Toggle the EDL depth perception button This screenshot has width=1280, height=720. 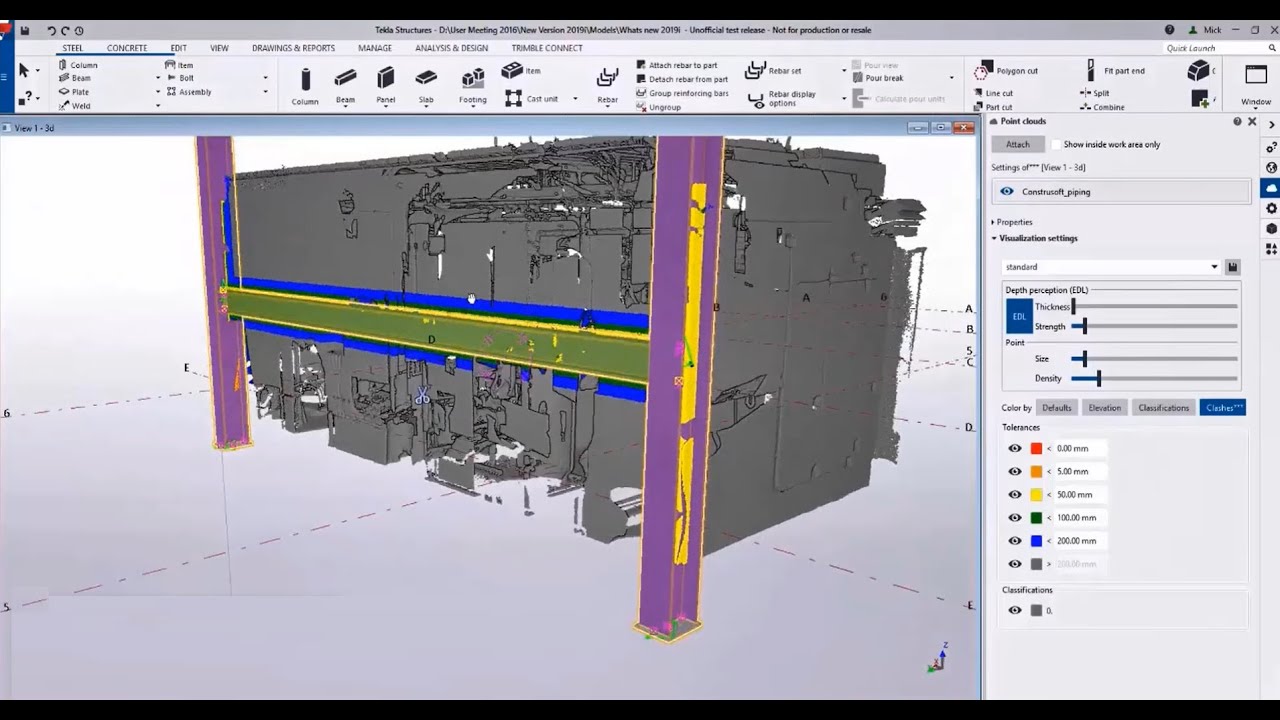[1019, 316]
